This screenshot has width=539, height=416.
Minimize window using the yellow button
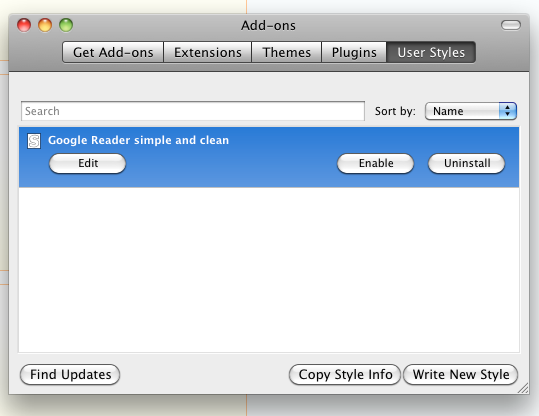click(x=45, y=25)
